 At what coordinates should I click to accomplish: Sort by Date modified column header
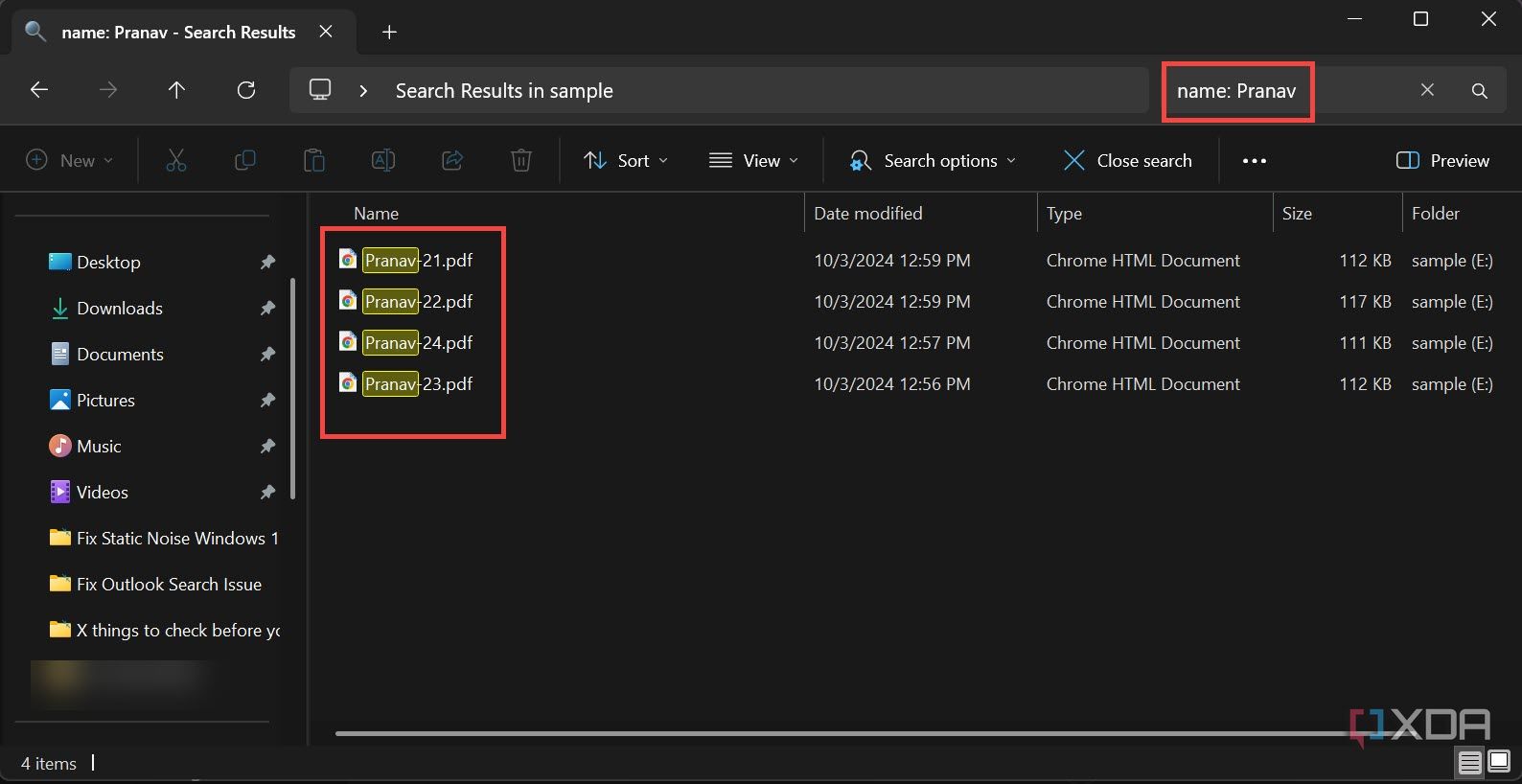coord(868,214)
